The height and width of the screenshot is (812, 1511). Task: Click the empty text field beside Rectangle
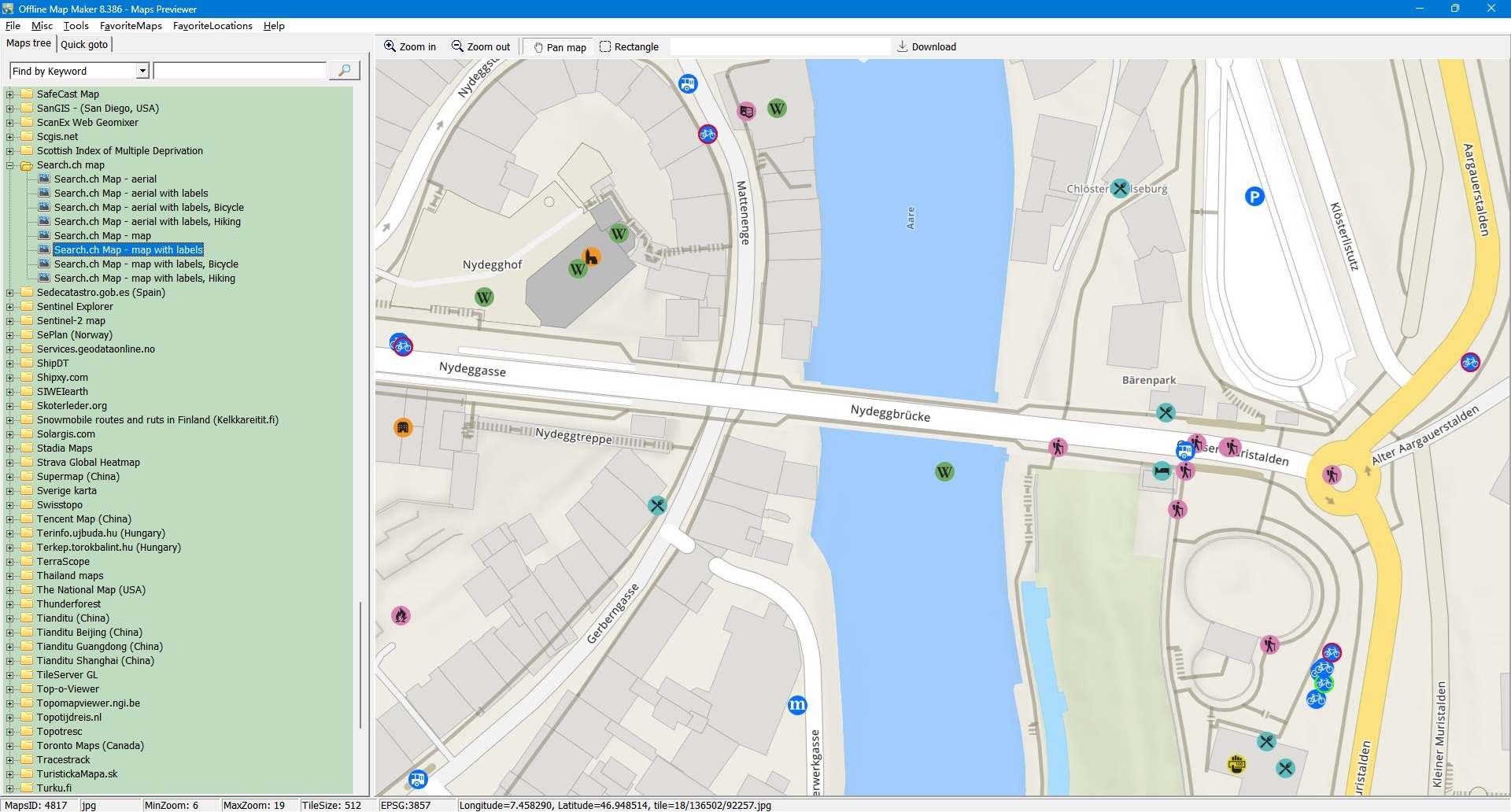[779, 47]
